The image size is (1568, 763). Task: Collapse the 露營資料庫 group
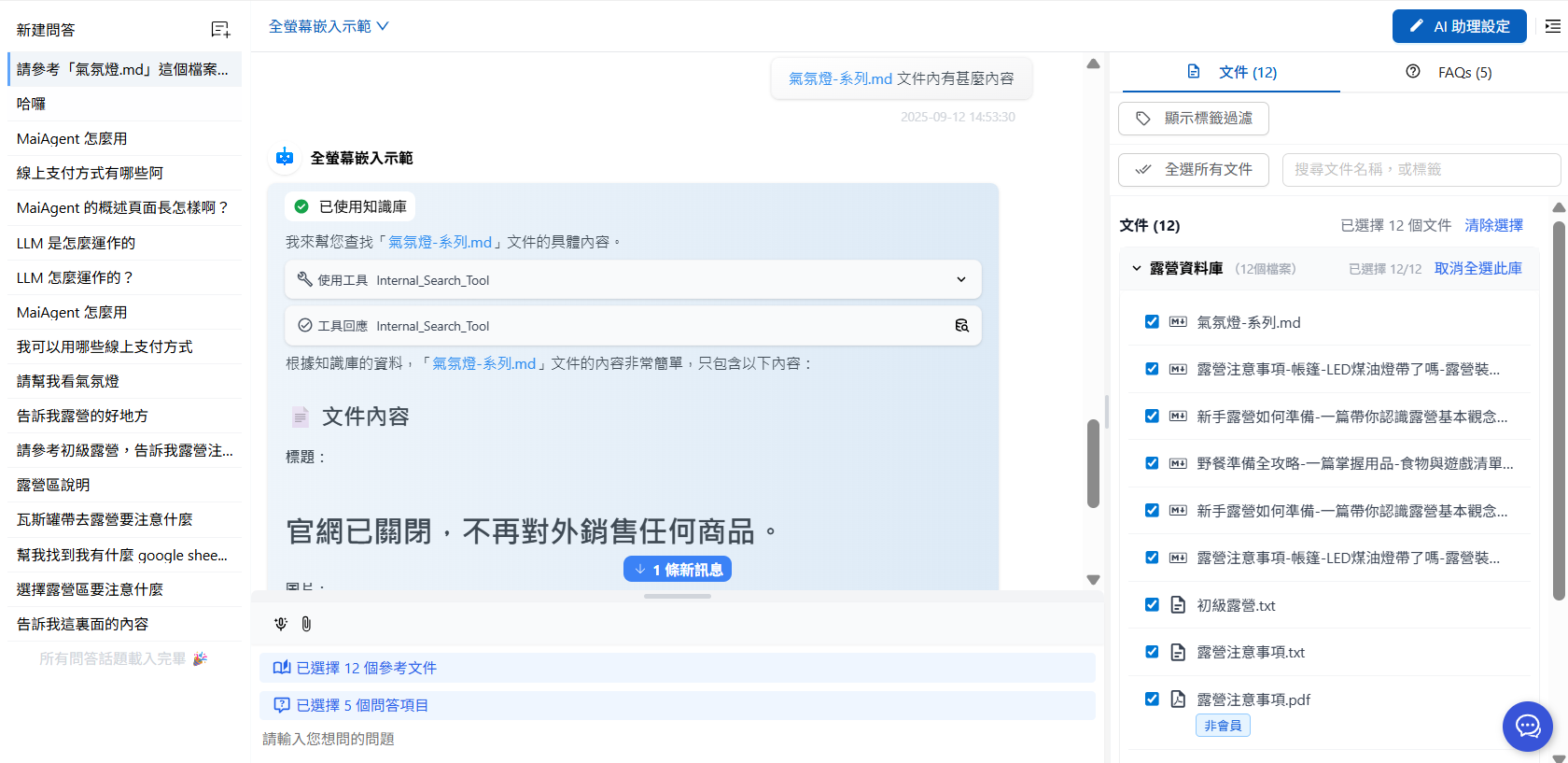tap(1137, 269)
